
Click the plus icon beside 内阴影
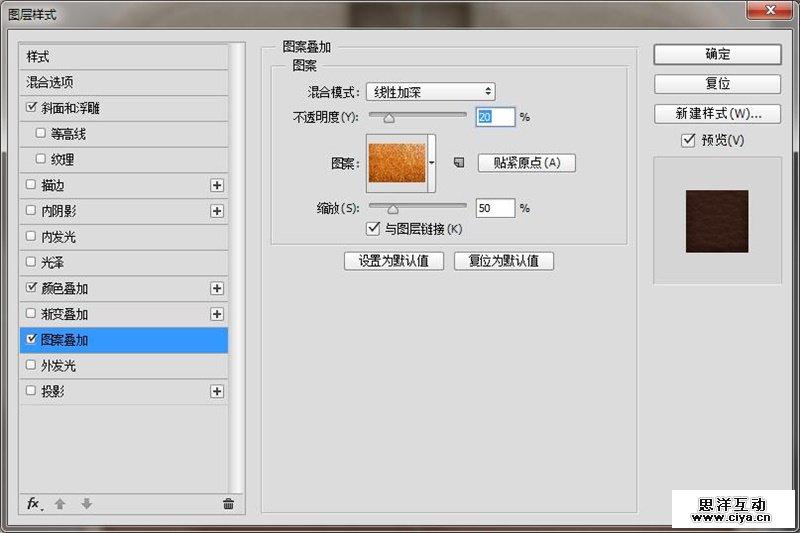[217, 211]
